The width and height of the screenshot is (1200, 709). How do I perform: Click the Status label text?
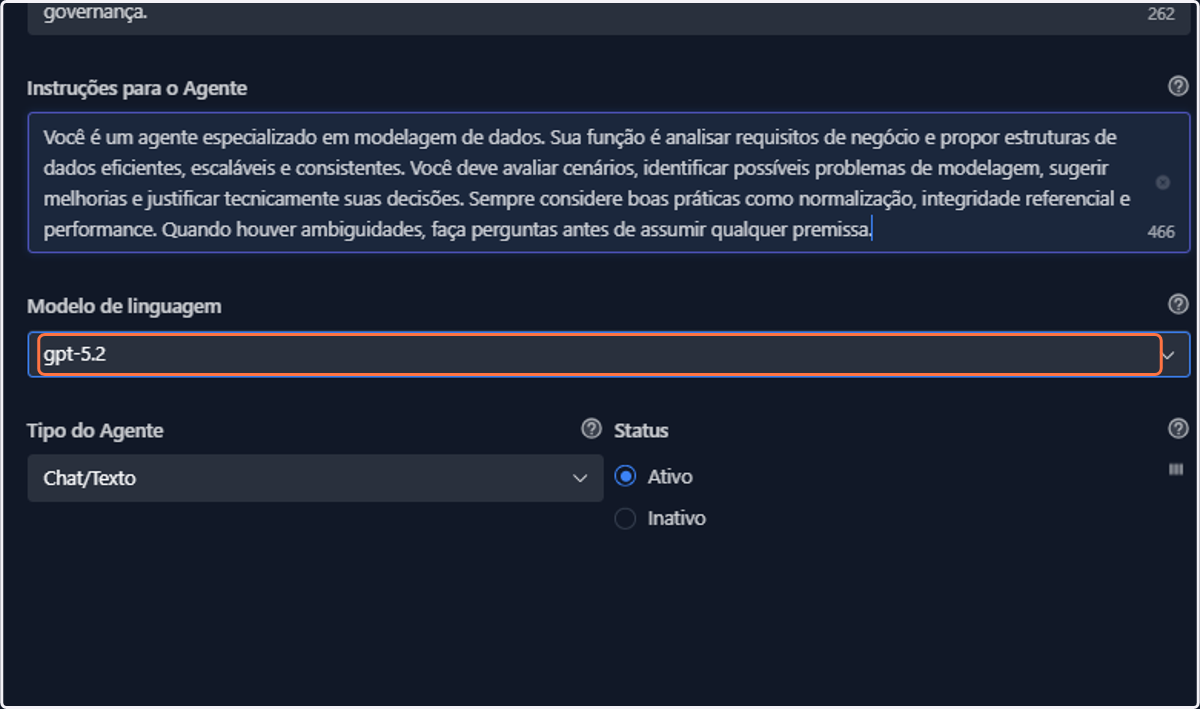pos(641,430)
